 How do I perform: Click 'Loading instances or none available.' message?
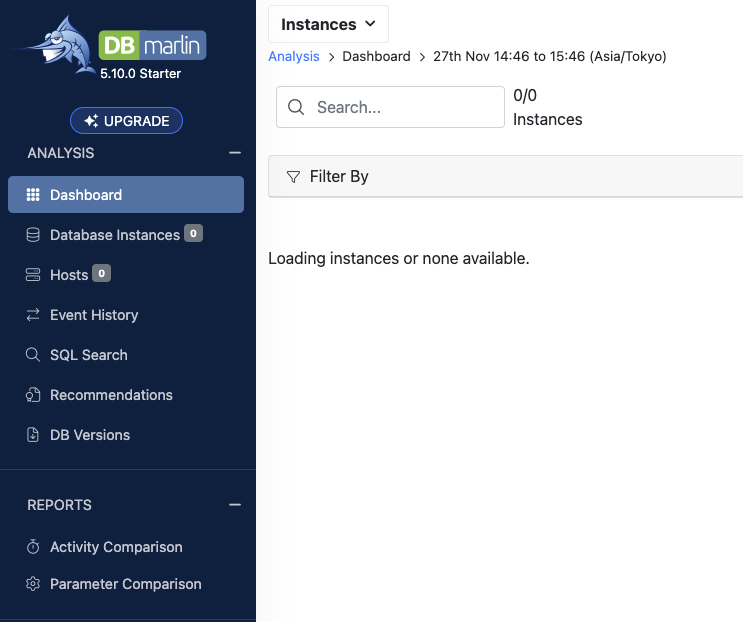[x=399, y=259]
